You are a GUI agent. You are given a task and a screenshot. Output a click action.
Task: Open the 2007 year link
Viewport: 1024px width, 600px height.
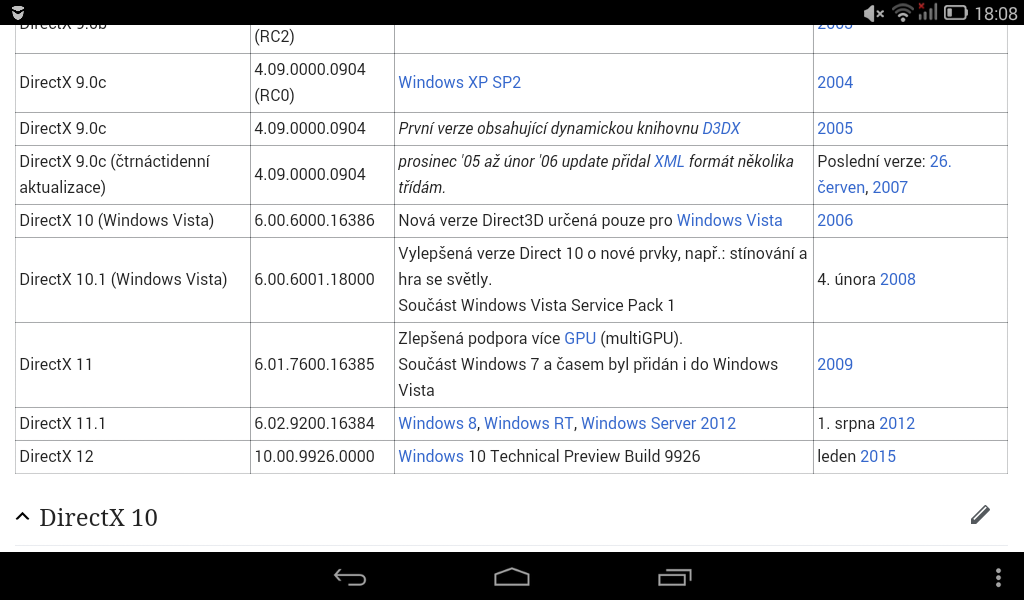click(x=890, y=187)
